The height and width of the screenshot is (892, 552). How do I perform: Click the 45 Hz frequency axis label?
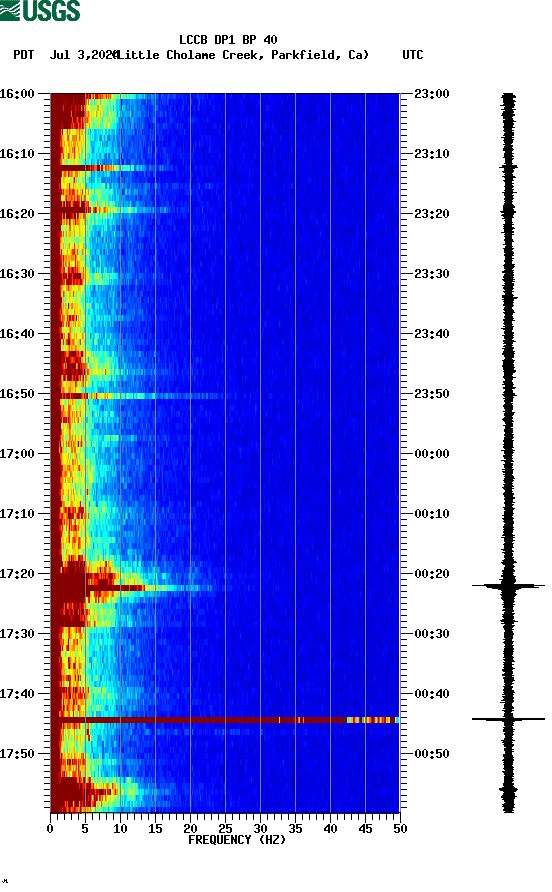click(x=365, y=829)
